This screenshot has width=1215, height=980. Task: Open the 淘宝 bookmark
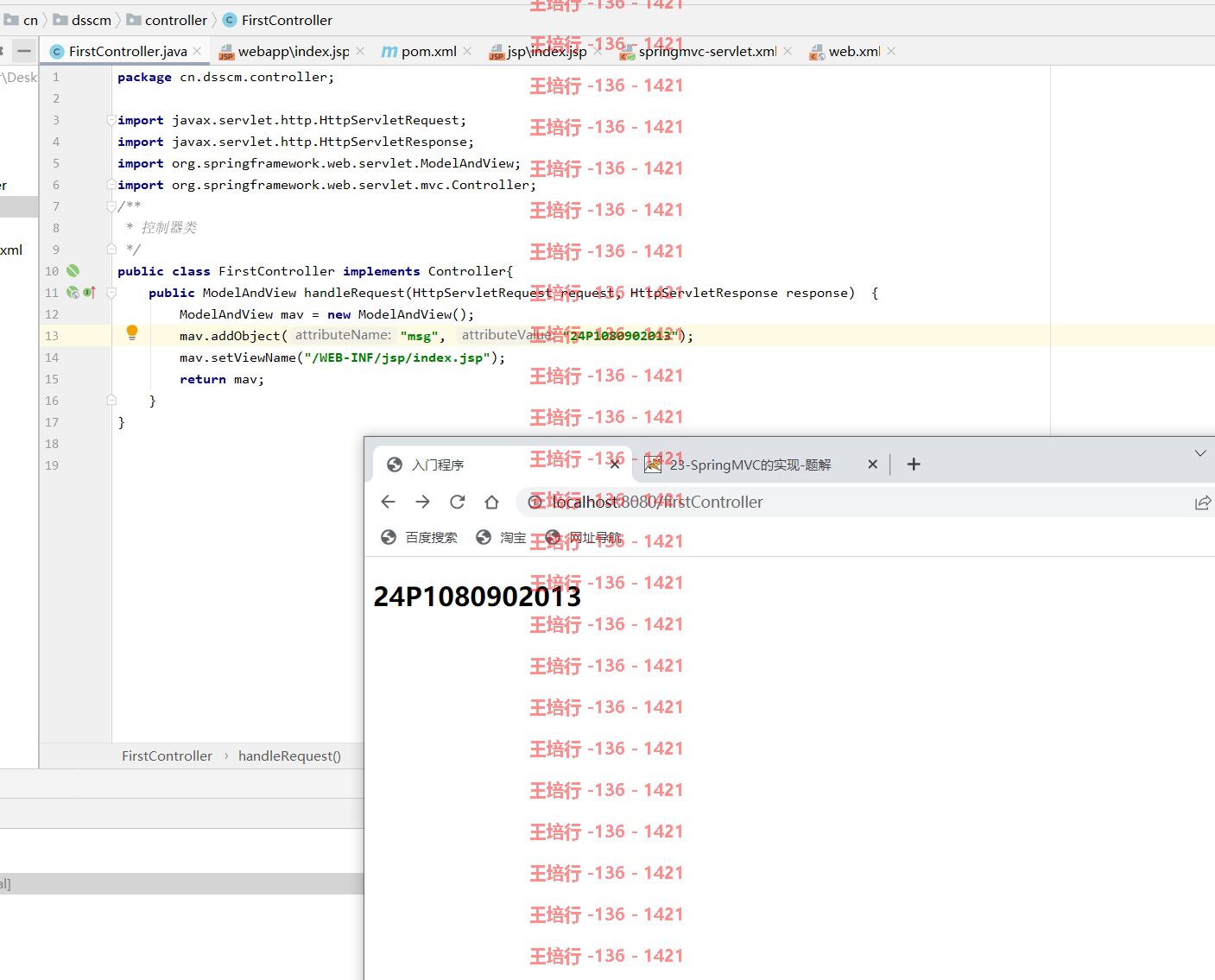click(x=501, y=537)
